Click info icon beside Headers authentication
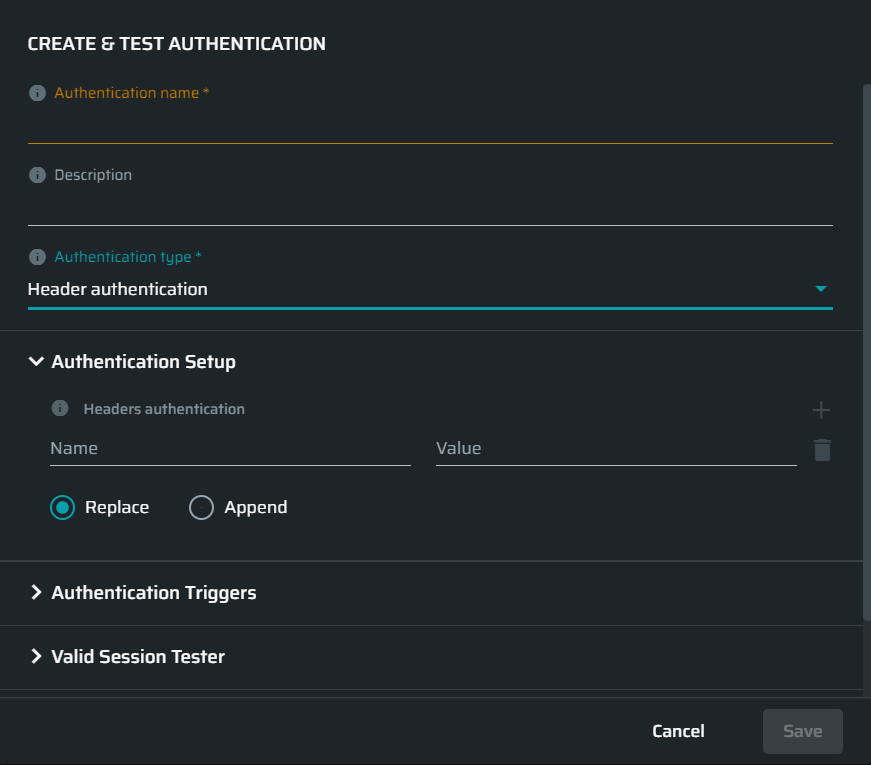The width and height of the screenshot is (871, 765). click(60, 408)
